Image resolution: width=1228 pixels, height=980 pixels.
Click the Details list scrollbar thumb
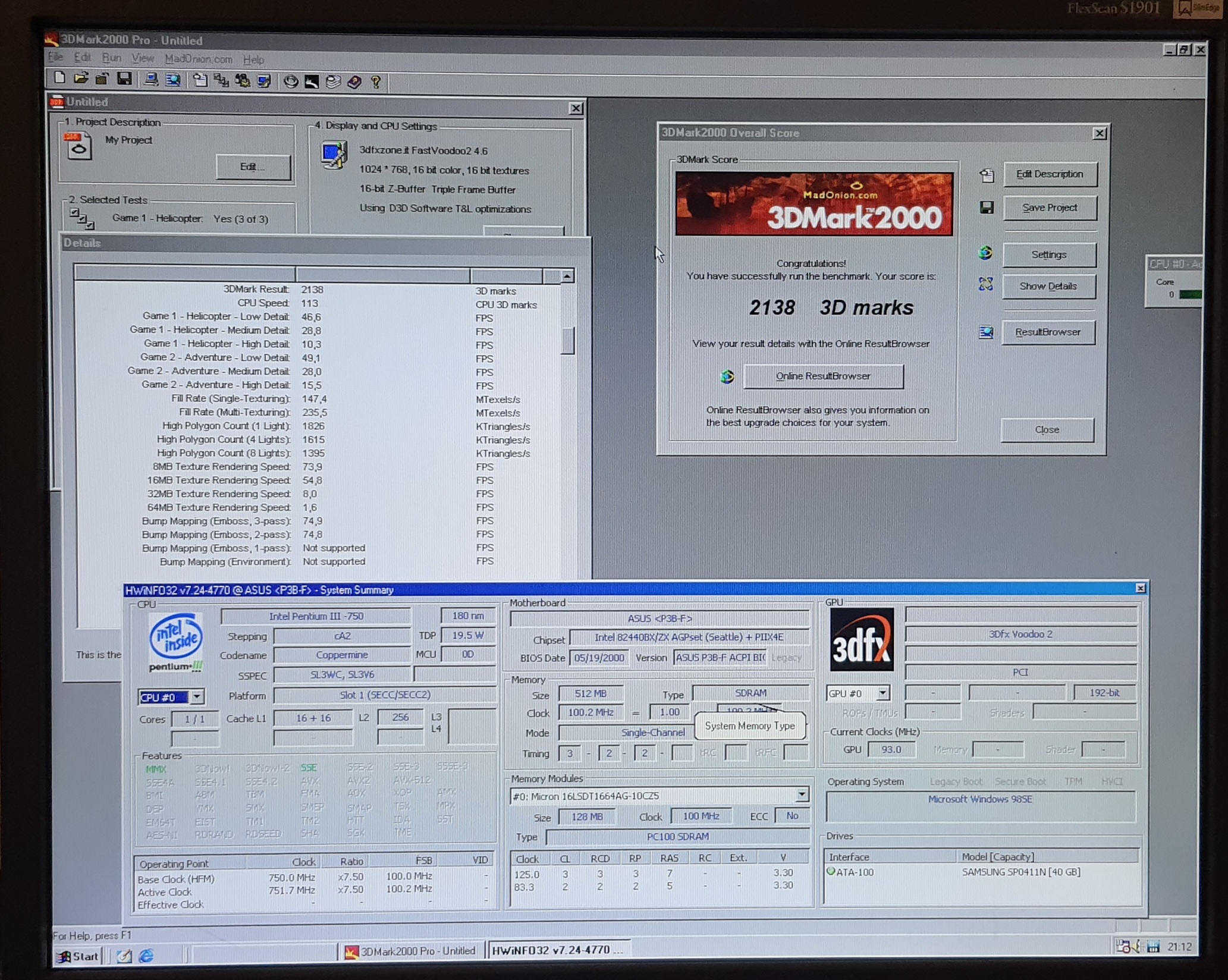click(x=568, y=340)
